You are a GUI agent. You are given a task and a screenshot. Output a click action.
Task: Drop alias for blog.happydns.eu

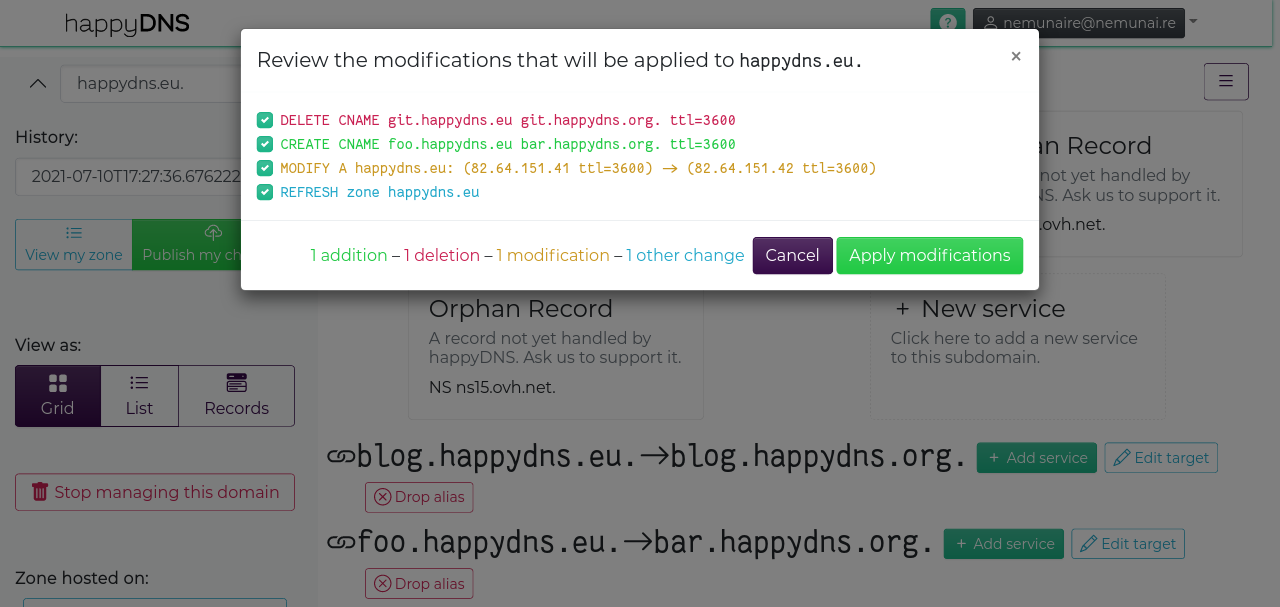419,497
